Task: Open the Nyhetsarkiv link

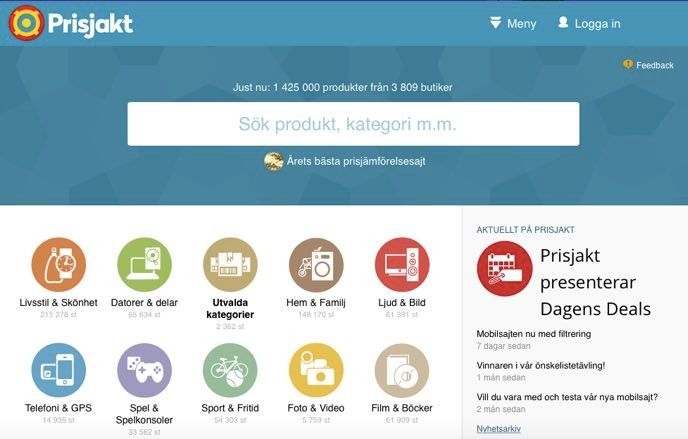Action: click(x=498, y=429)
